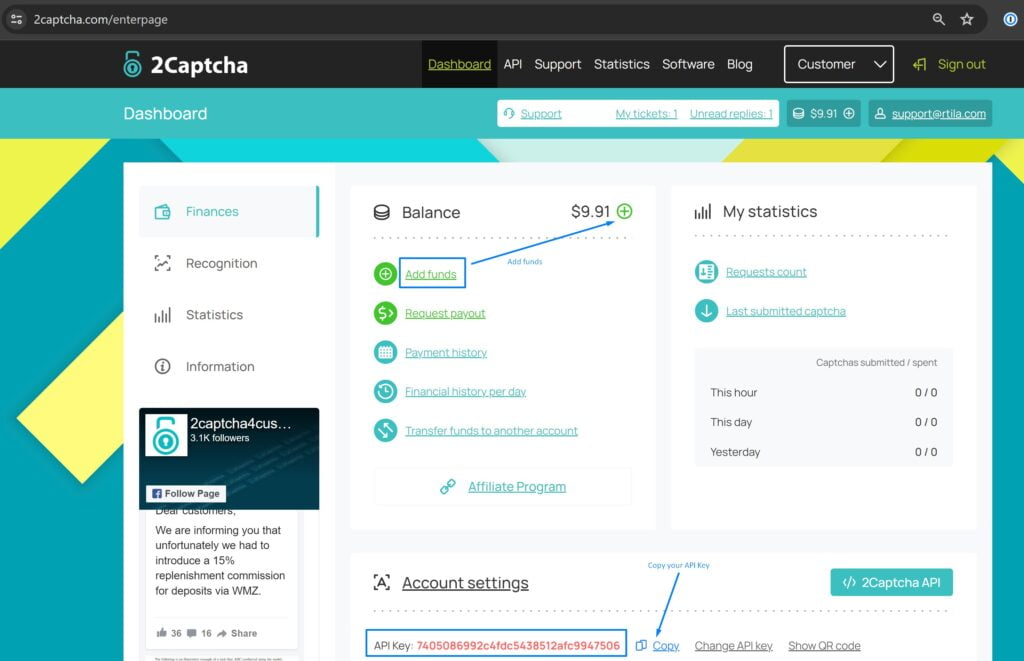Open the Customer dropdown
This screenshot has height=661, width=1024.
[839, 64]
